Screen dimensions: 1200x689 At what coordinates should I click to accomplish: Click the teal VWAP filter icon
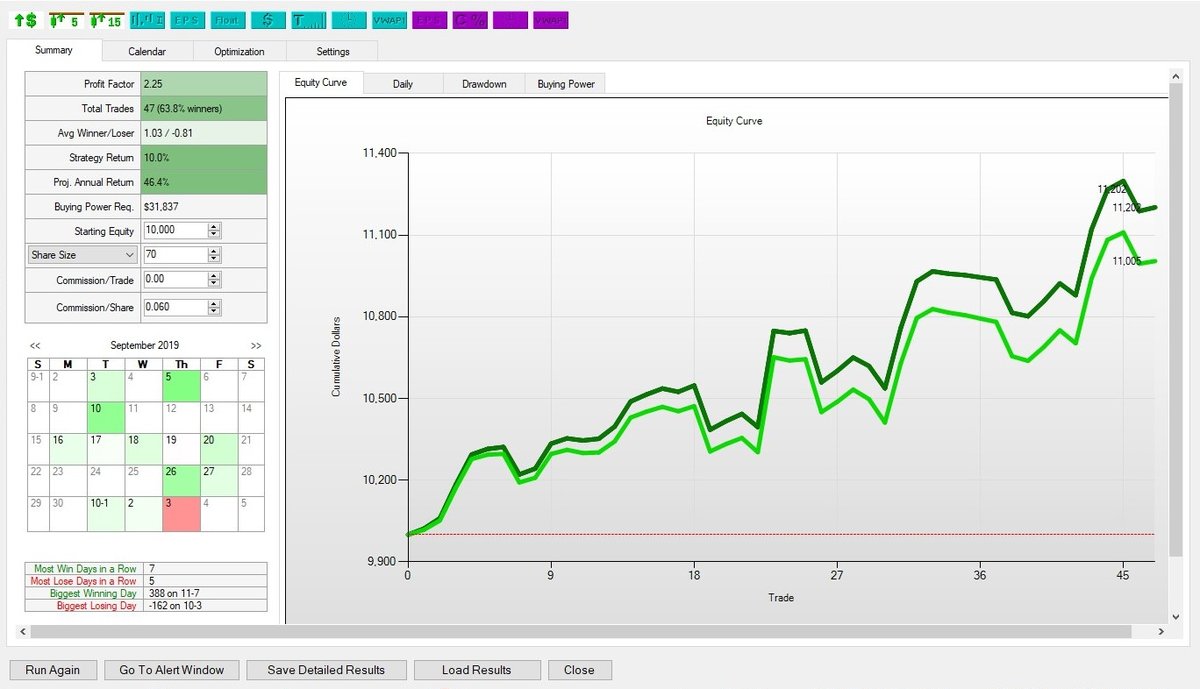pos(389,20)
